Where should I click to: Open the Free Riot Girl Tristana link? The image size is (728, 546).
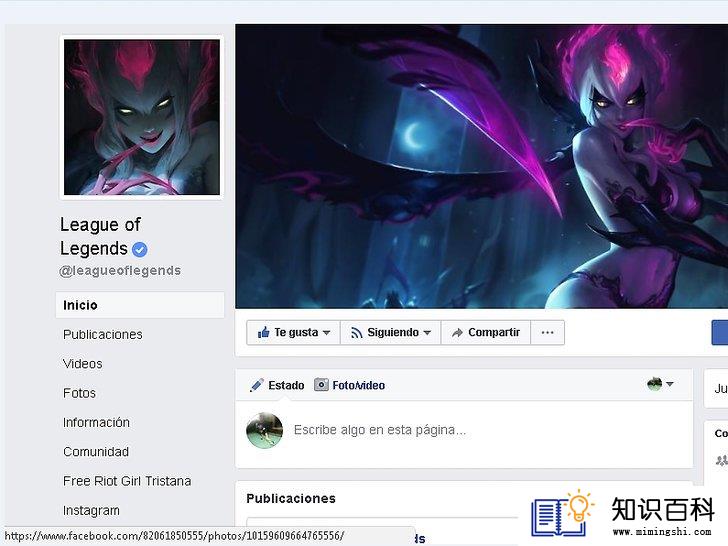[127, 481]
